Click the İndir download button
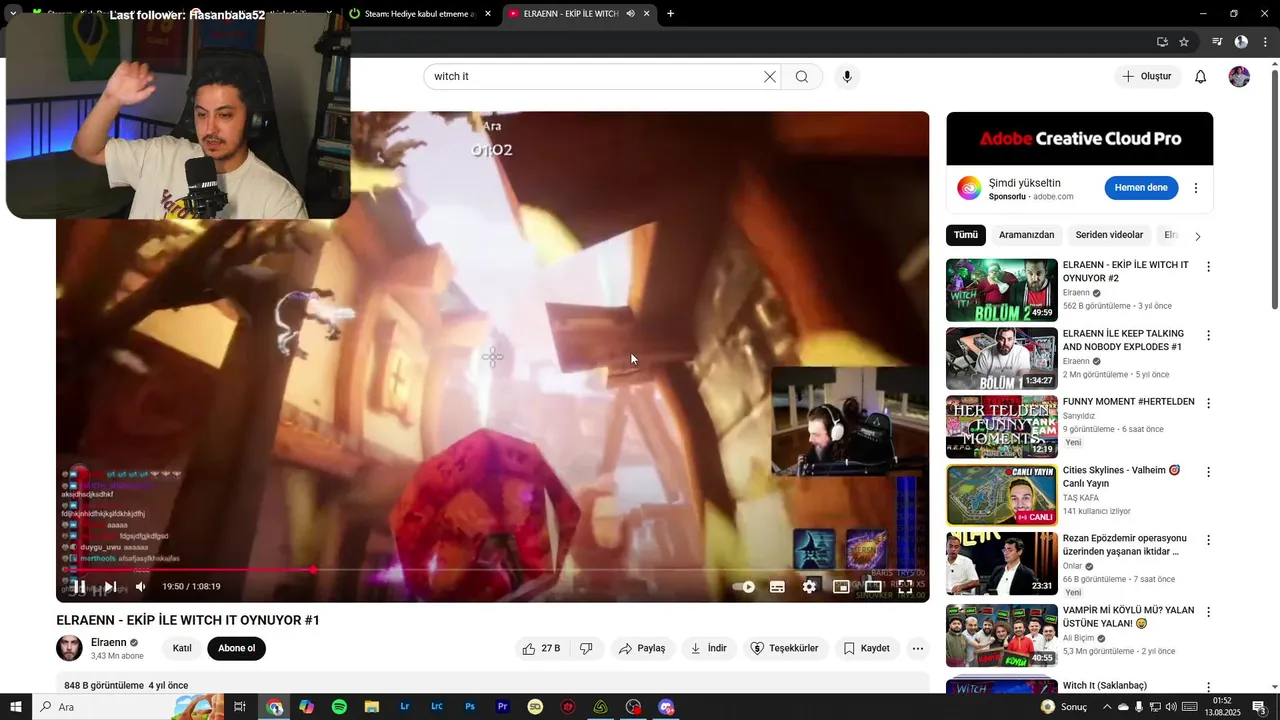 point(709,648)
